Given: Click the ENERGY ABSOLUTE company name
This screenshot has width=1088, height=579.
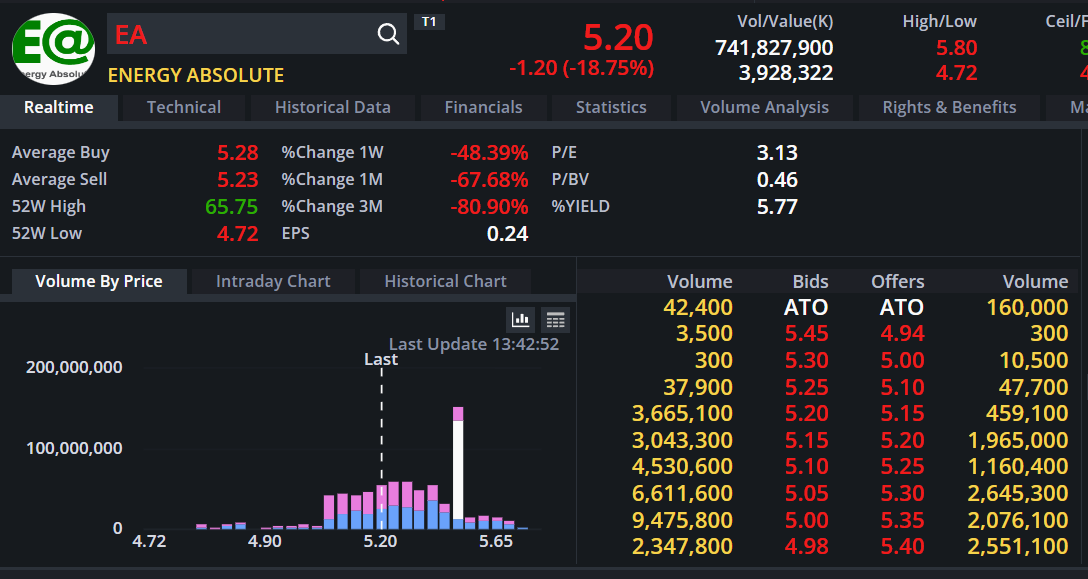Looking at the screenshot, I should 196,75.
